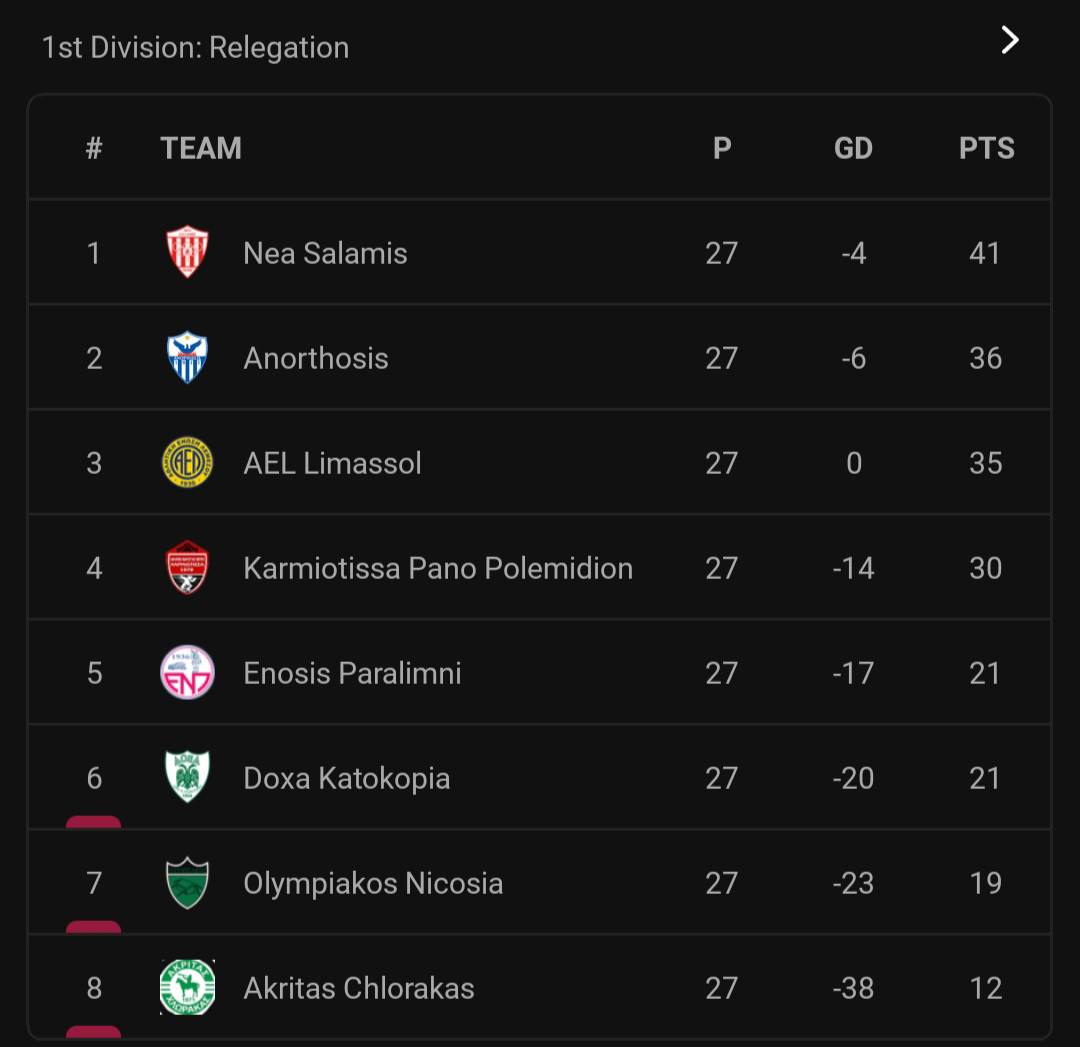Sort by the GD column header
Image resolution: width=1080 pixels, height=1047 pixels.
pos(853,148)
